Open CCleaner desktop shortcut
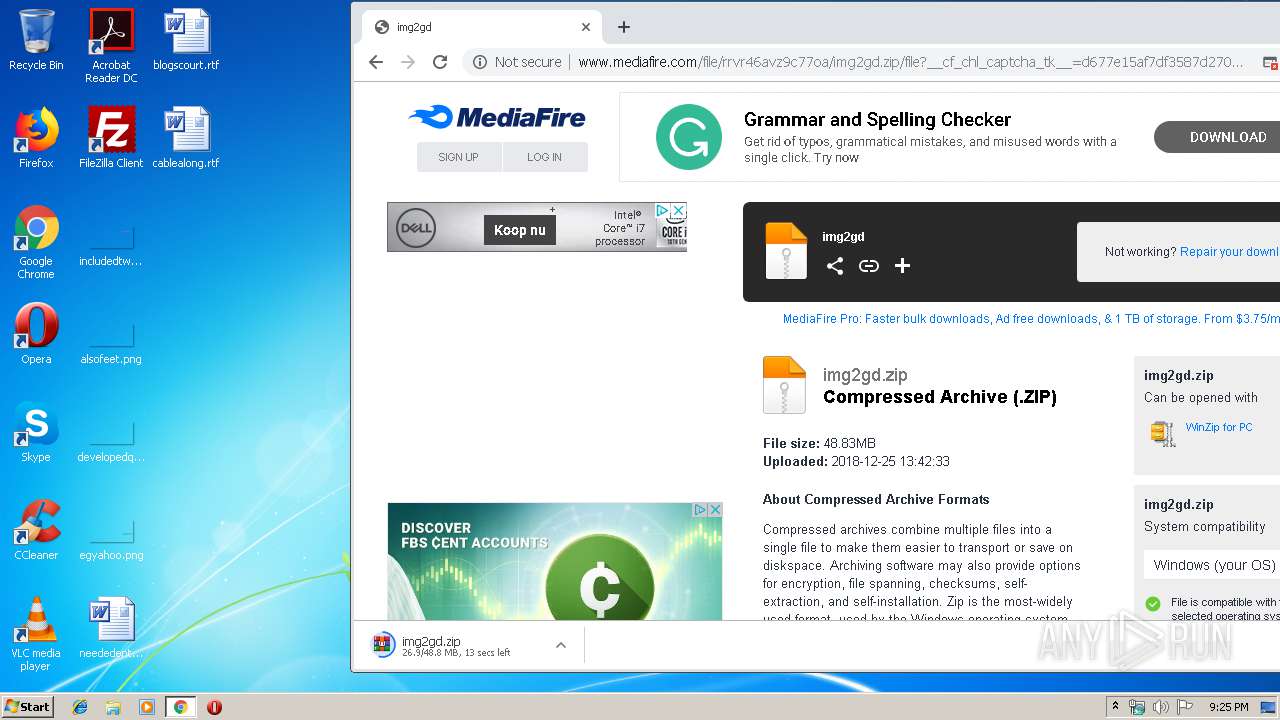The width and height of the screenshot is (1280, 720). coord(36,530)
